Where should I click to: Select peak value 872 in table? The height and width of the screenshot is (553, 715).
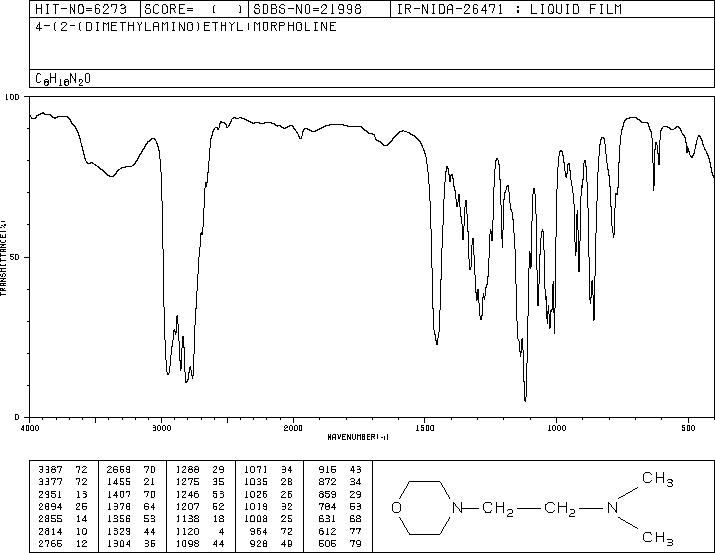pyautogui.click(x=327, y=482)
